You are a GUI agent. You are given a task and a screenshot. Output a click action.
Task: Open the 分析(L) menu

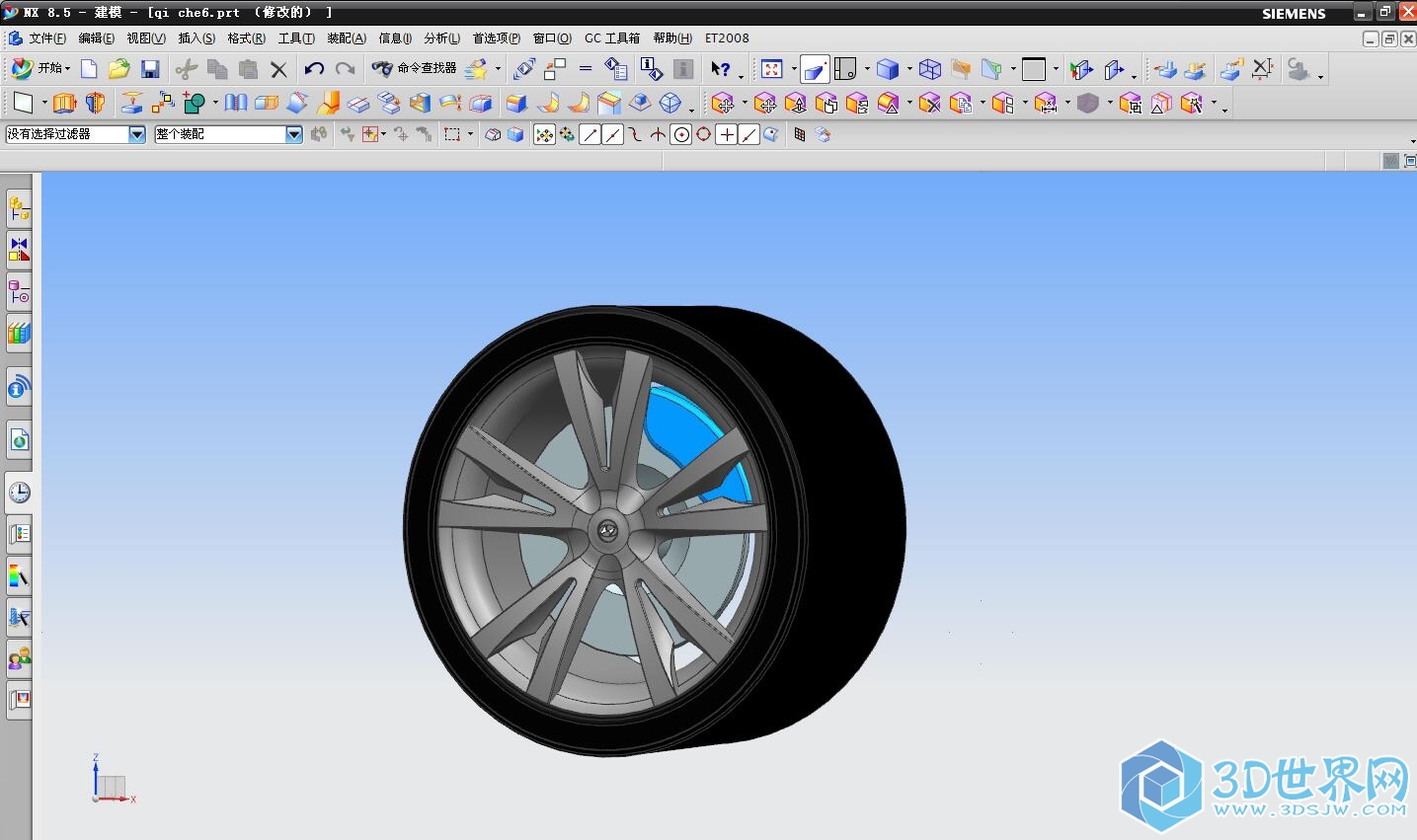pos(442,38)
